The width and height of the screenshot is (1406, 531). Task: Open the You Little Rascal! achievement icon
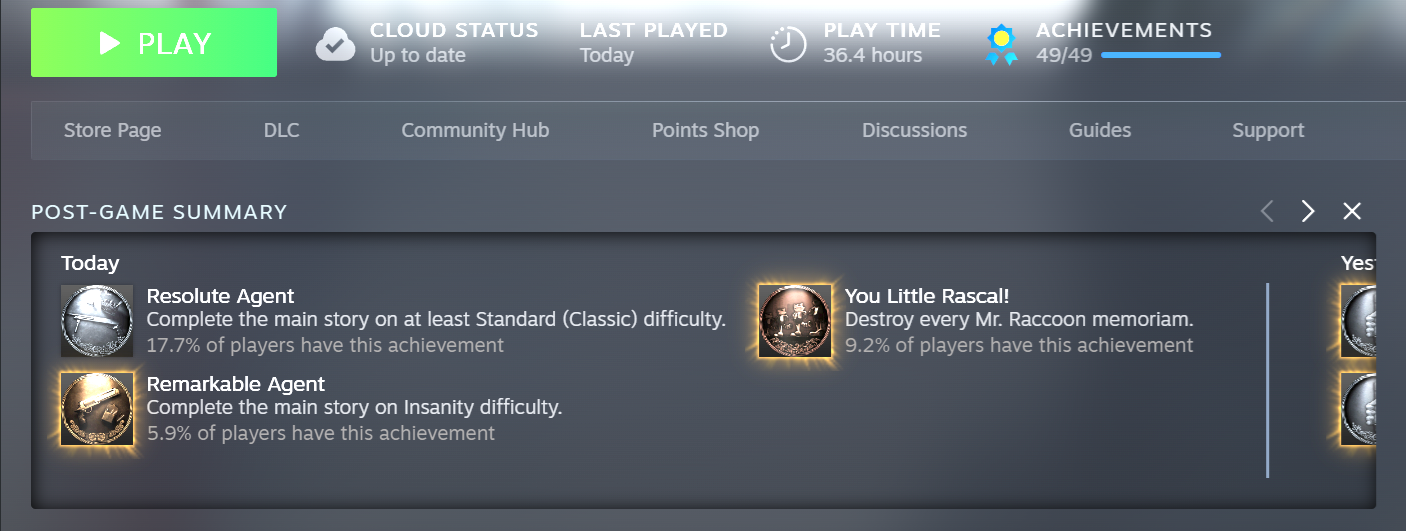point(795,321)
